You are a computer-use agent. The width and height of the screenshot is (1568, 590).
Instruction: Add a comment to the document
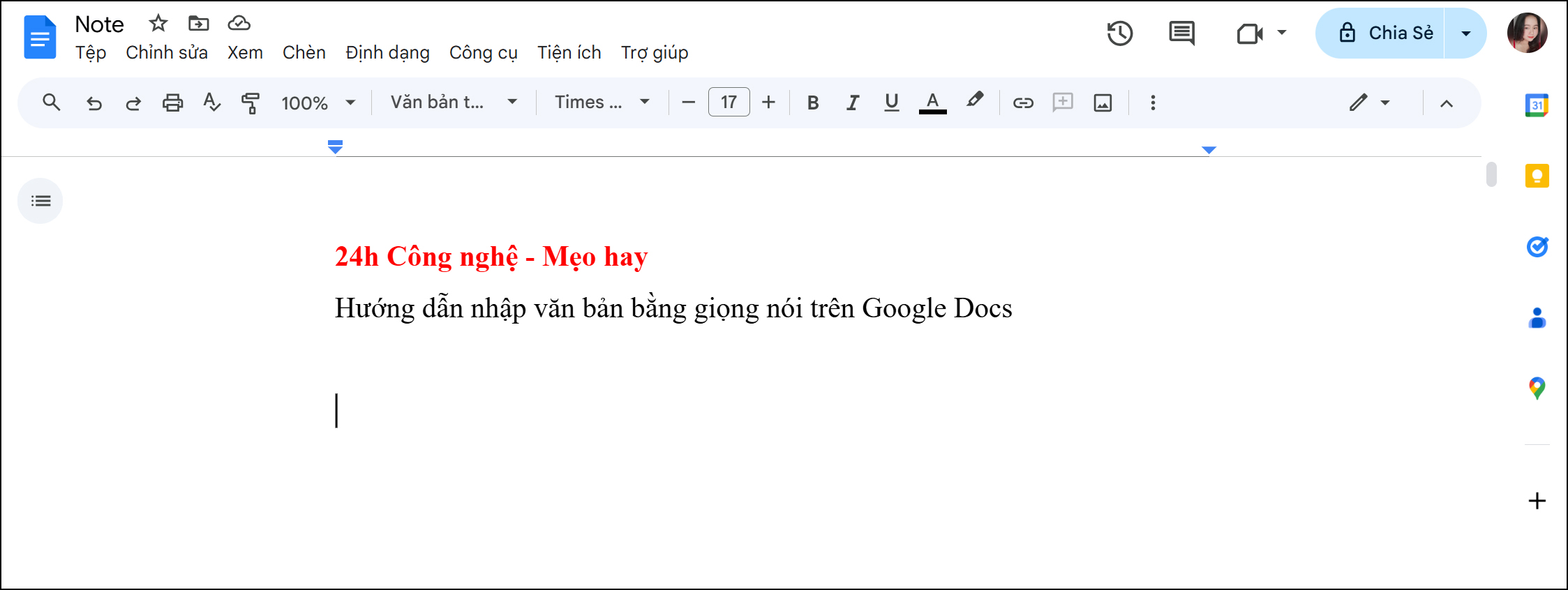pyautogui.click(x=1063, y=103)
